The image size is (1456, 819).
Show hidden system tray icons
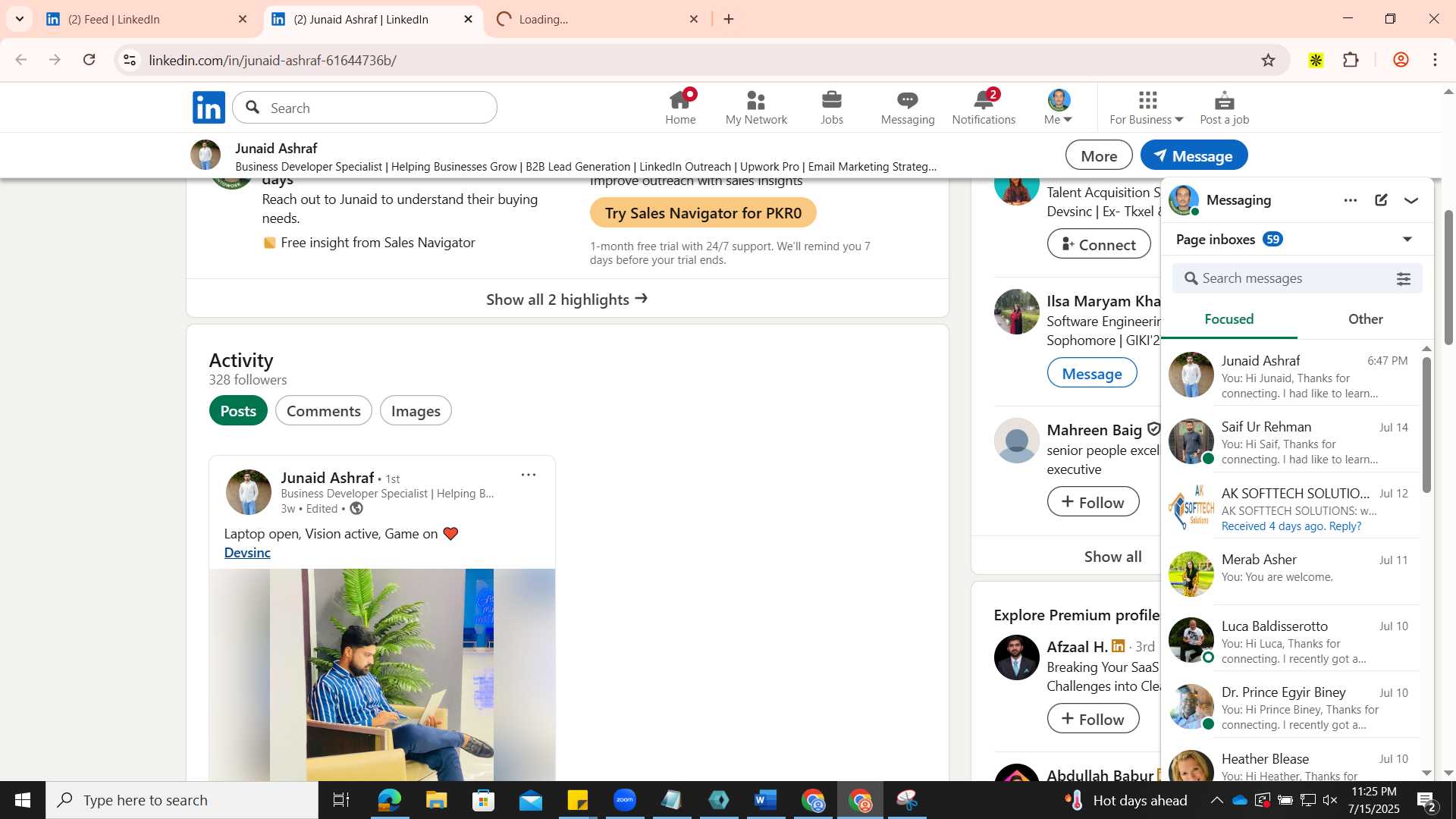click(x=1216, y=800)
